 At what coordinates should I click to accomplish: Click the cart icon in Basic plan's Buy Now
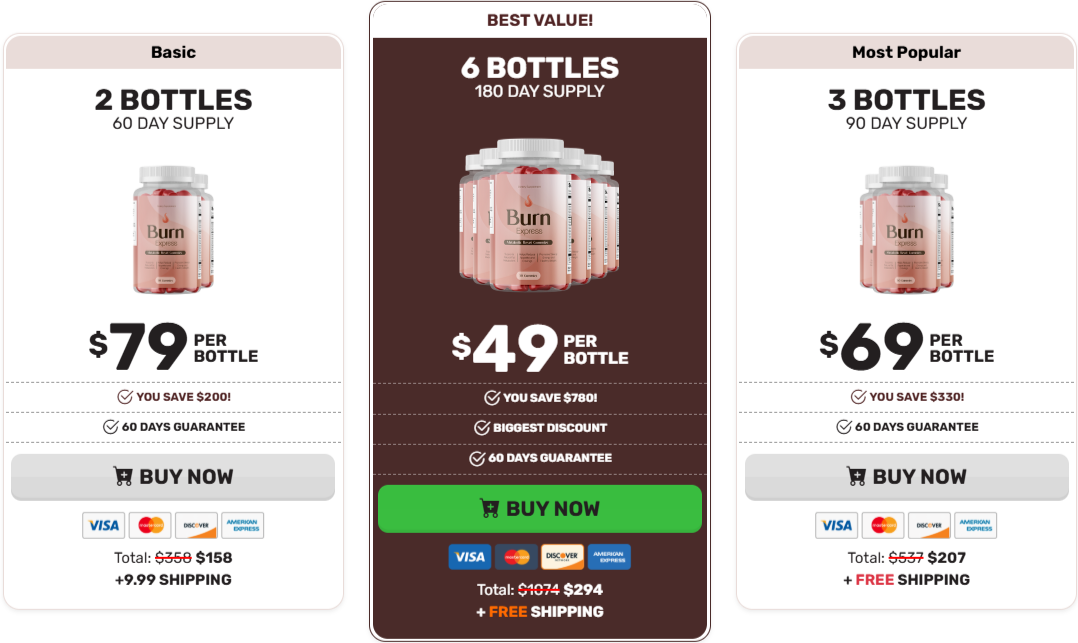click(x=124, y=477)
